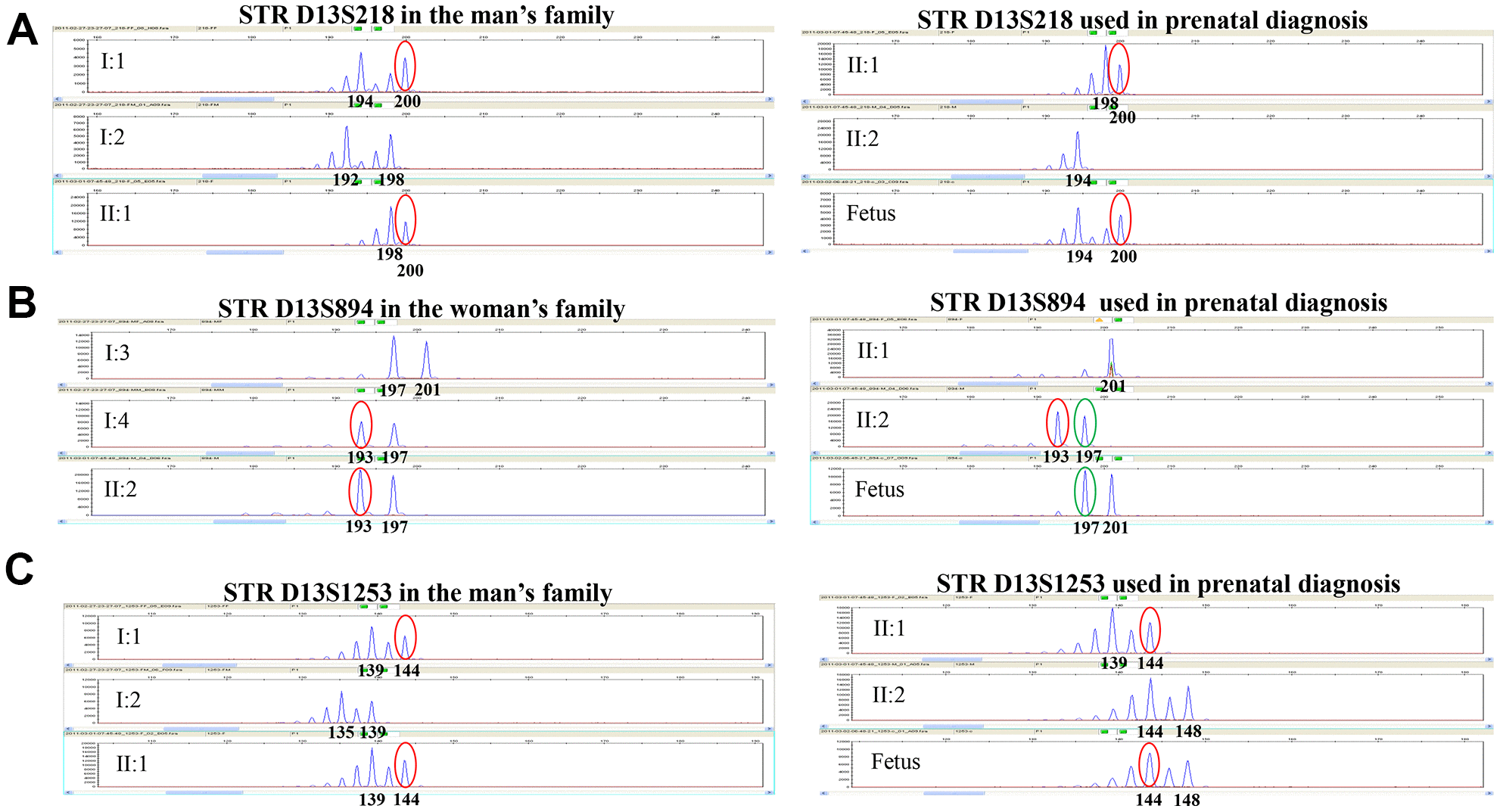Click scrollbar thumb under II:2 in D13S894 woman's family

[x=249, y=521]
